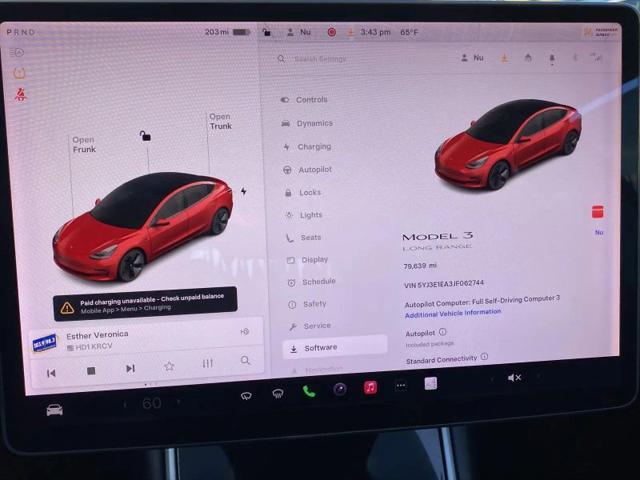
Task: Tap the info icon next to Standard Connectivity
Action: coord(484,357)
